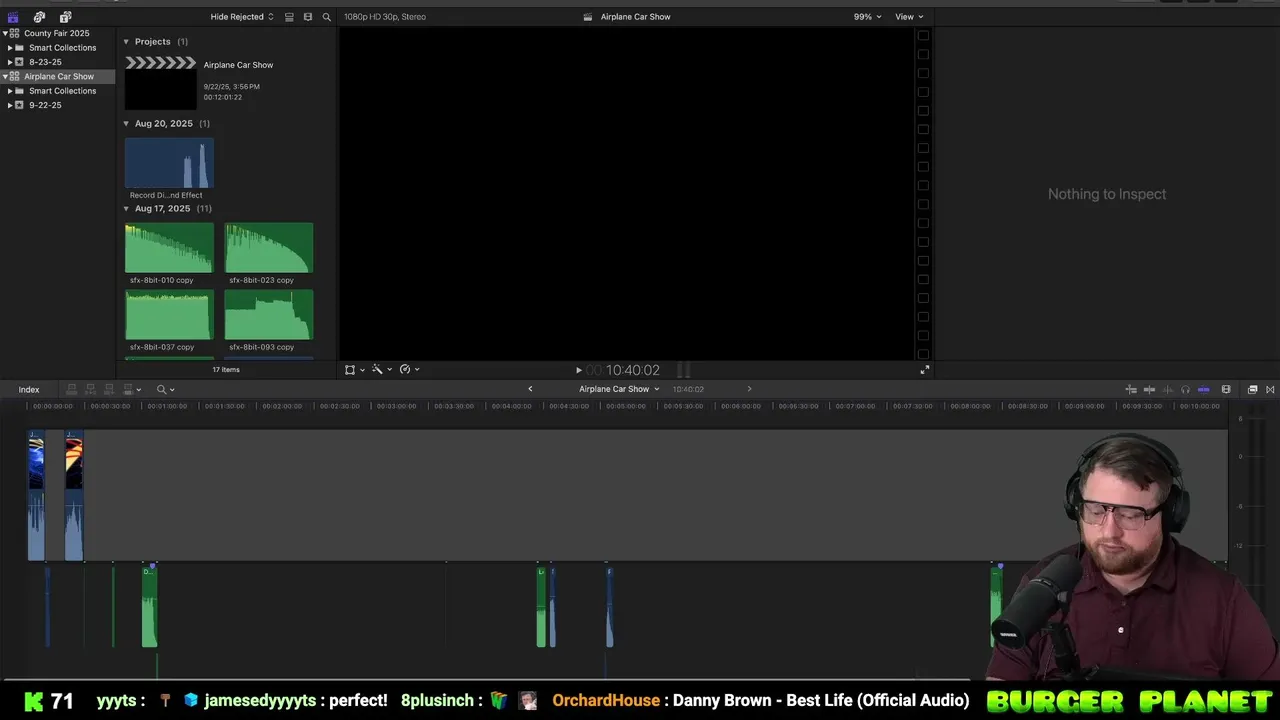
Task: Click the project clapper icon above viewer
Action: pyautogui.click(x=588, y=17)
